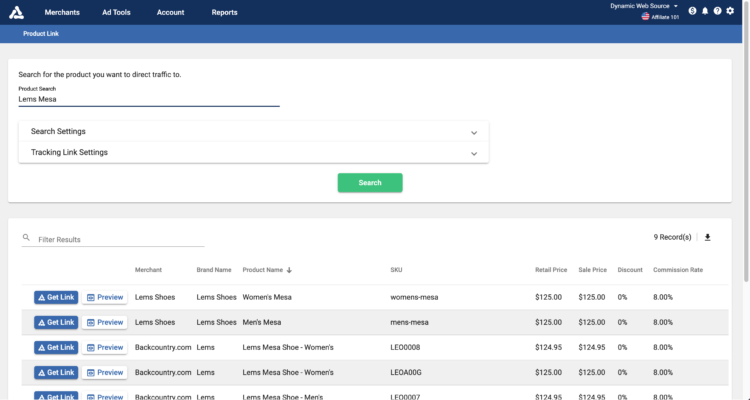Click the Filter Results text field
The height and width of the screenshot is (400, 750).
pos(120,240)
